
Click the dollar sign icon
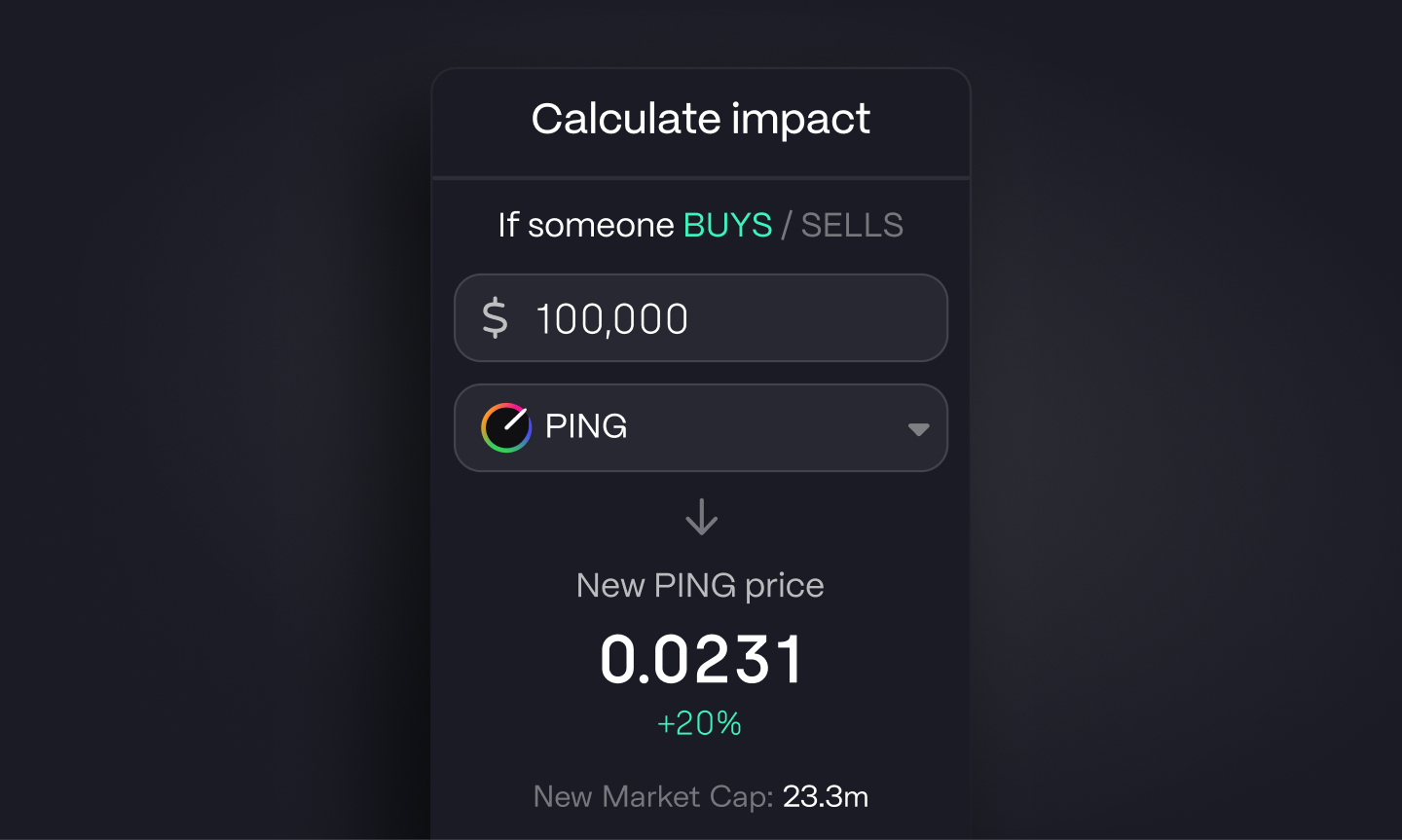(x=495, y=318)
